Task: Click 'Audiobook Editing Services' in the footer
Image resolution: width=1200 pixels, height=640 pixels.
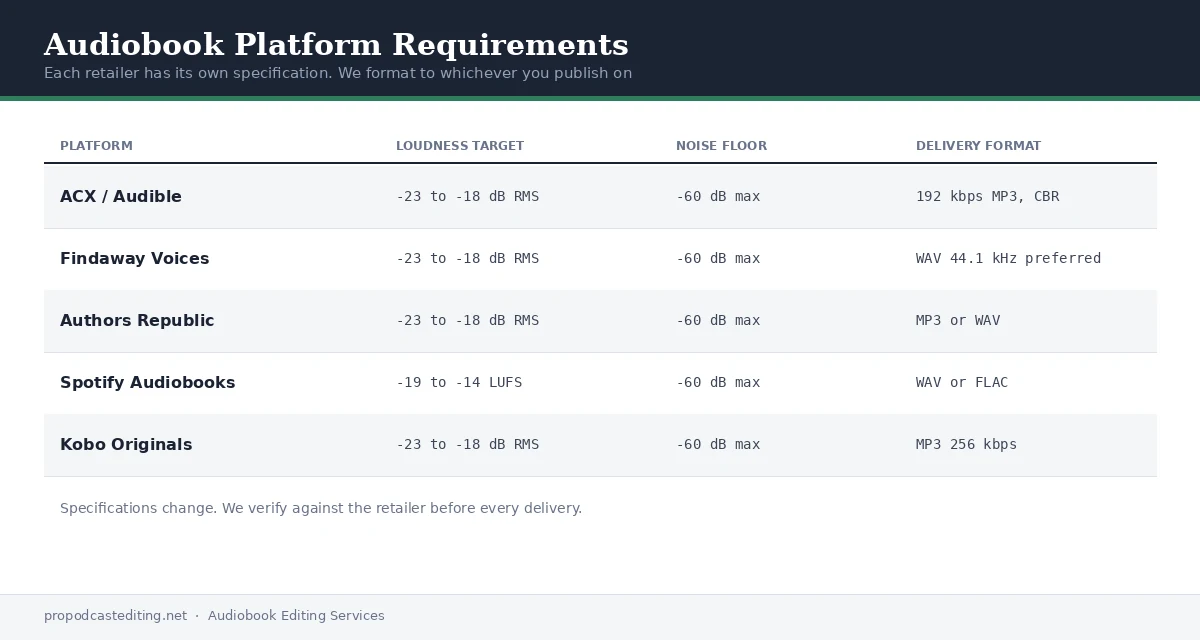Action: click(296, 616)
